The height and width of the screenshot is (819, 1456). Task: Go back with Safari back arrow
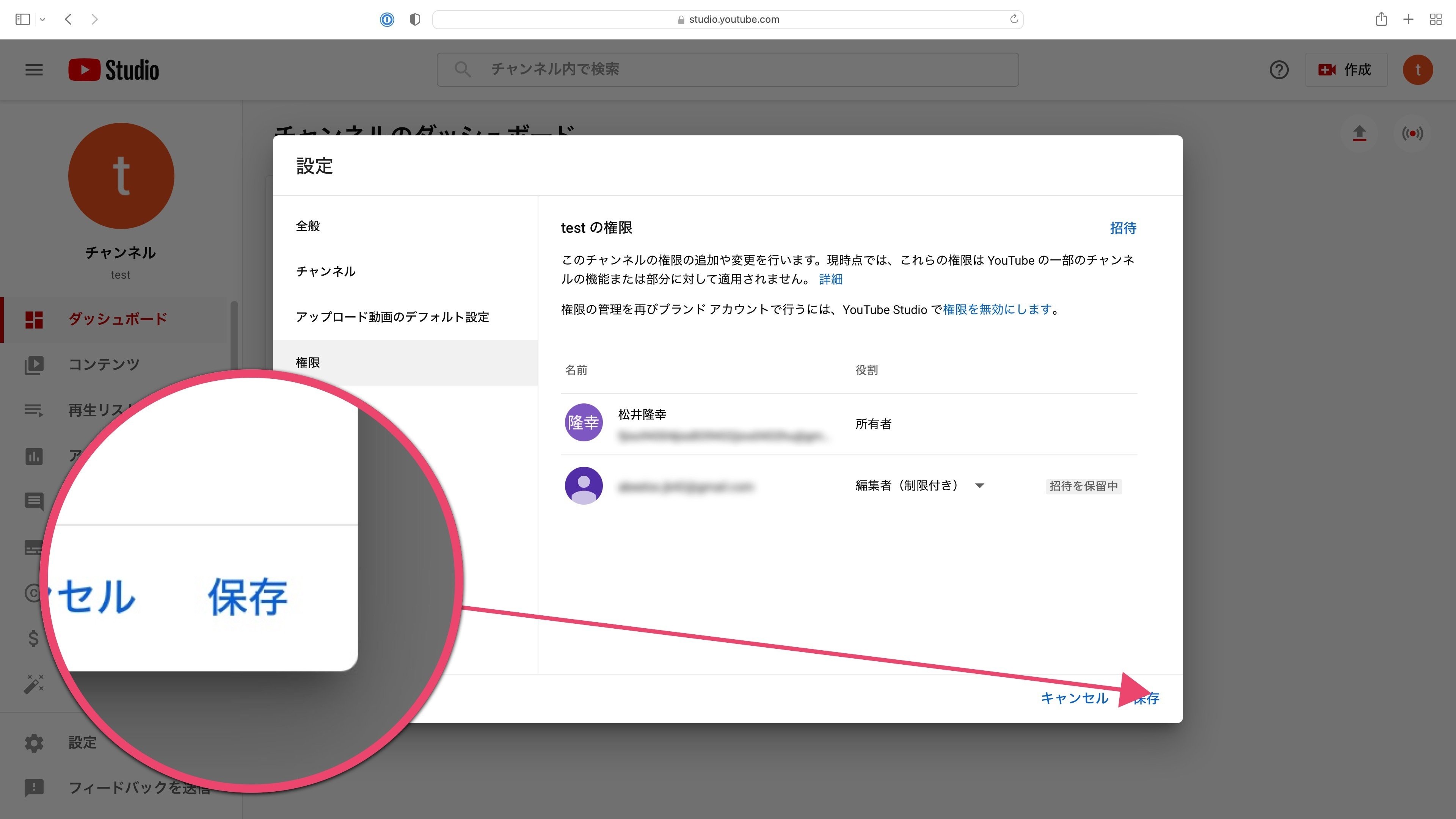pos(68,19)
